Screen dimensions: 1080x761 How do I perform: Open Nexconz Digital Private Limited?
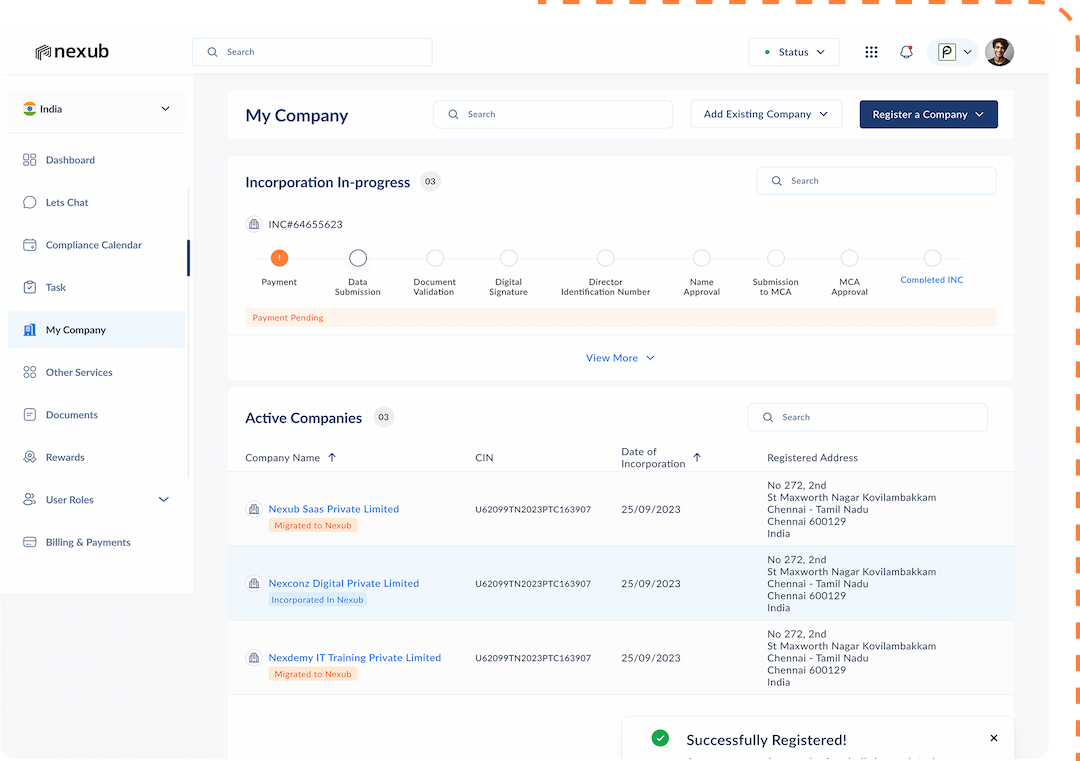pyautogui.click(x=344, y=583)
